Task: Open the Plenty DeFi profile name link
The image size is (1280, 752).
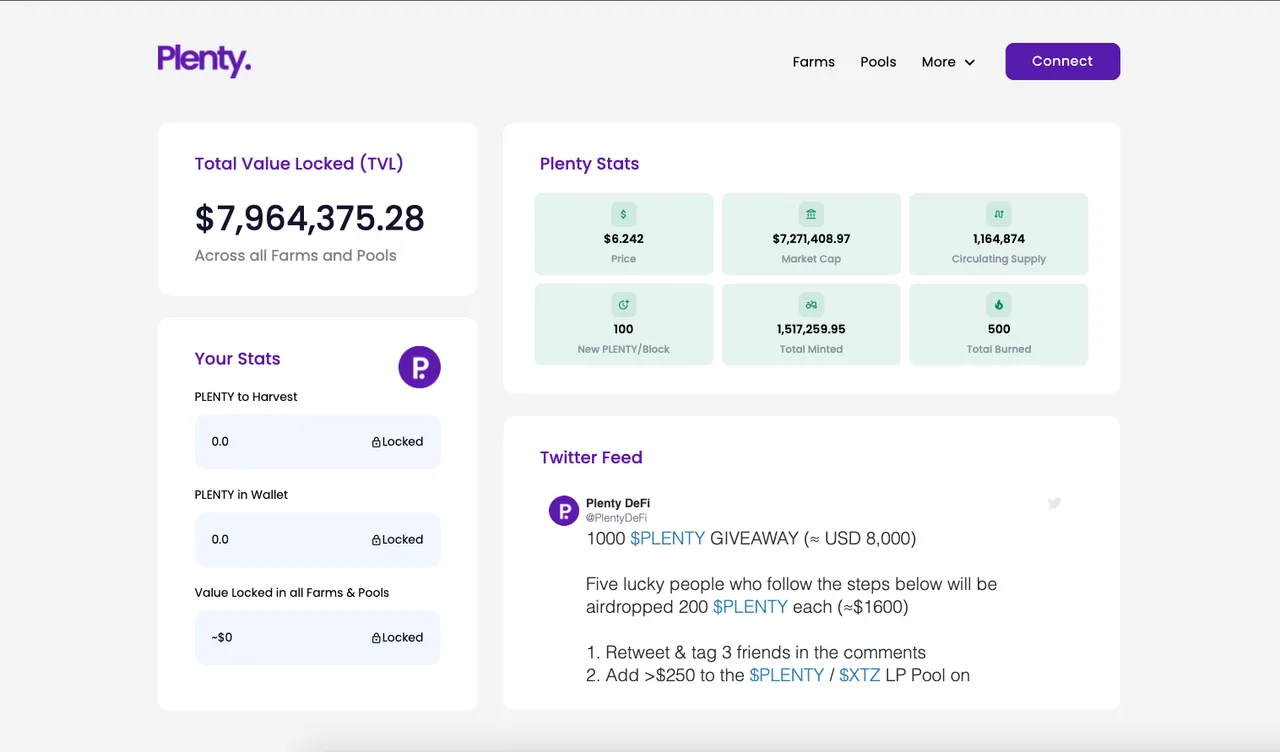Action: point(618,503)
